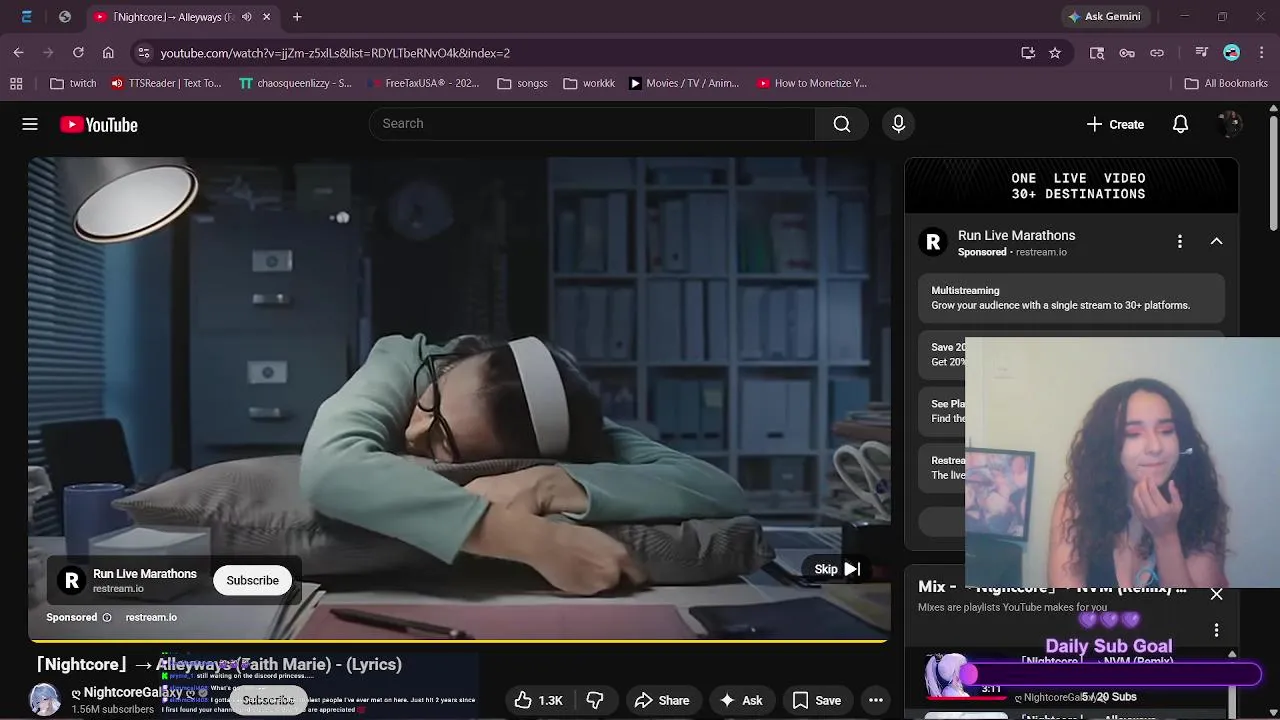Click Multistreaming ad card
Image resolution: width=1280 pixels, height=720 pixels.
tap(1071, 298)
